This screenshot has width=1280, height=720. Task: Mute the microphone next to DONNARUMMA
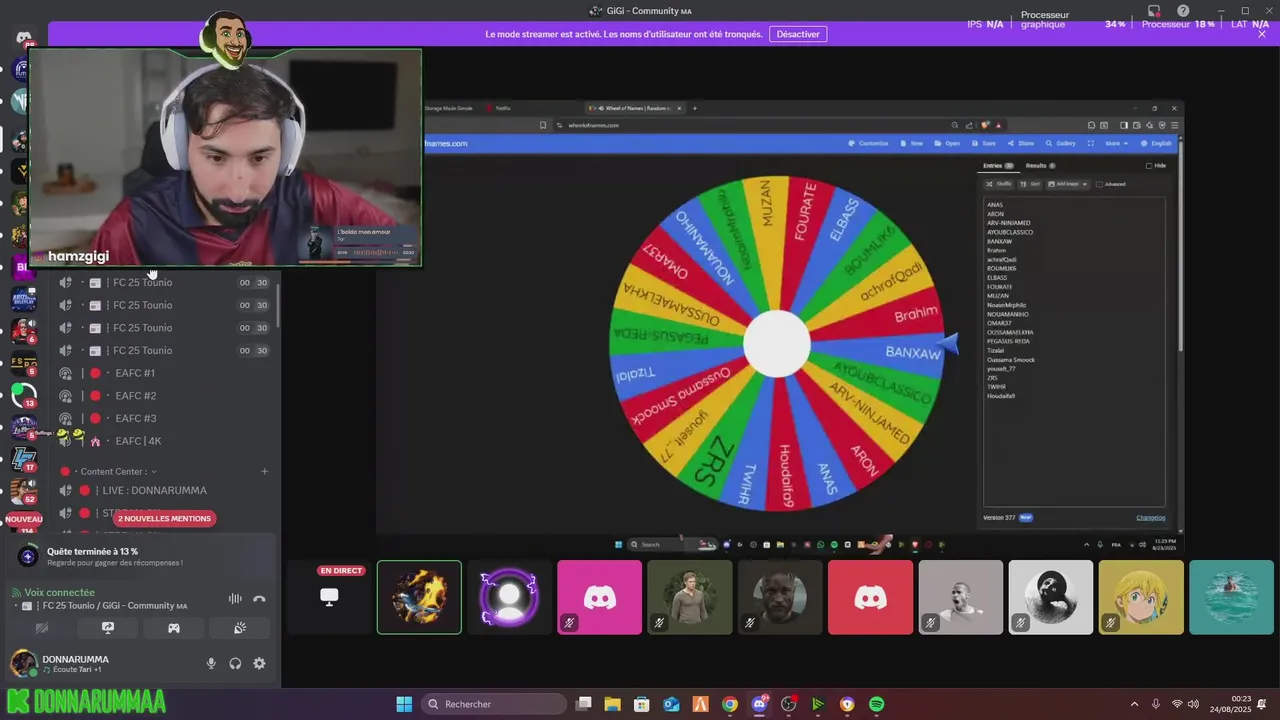coord(211,664)
